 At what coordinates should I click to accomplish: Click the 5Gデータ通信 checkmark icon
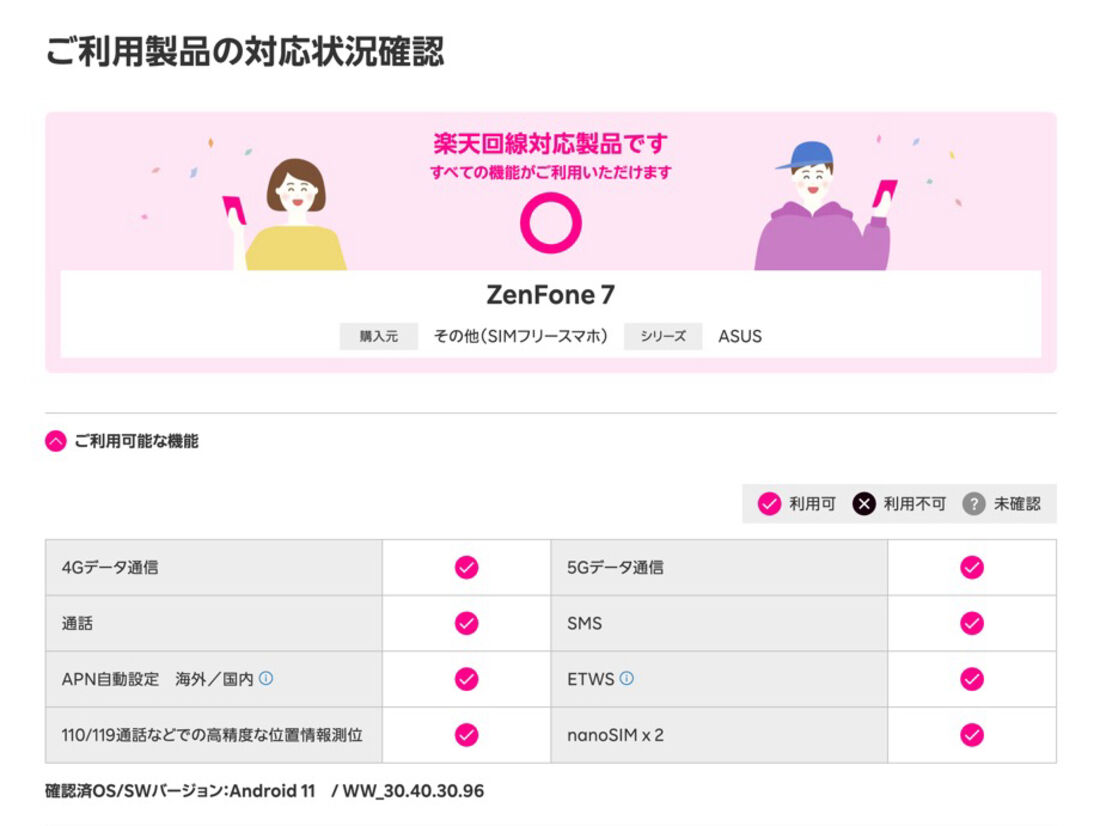coord(972,567)
